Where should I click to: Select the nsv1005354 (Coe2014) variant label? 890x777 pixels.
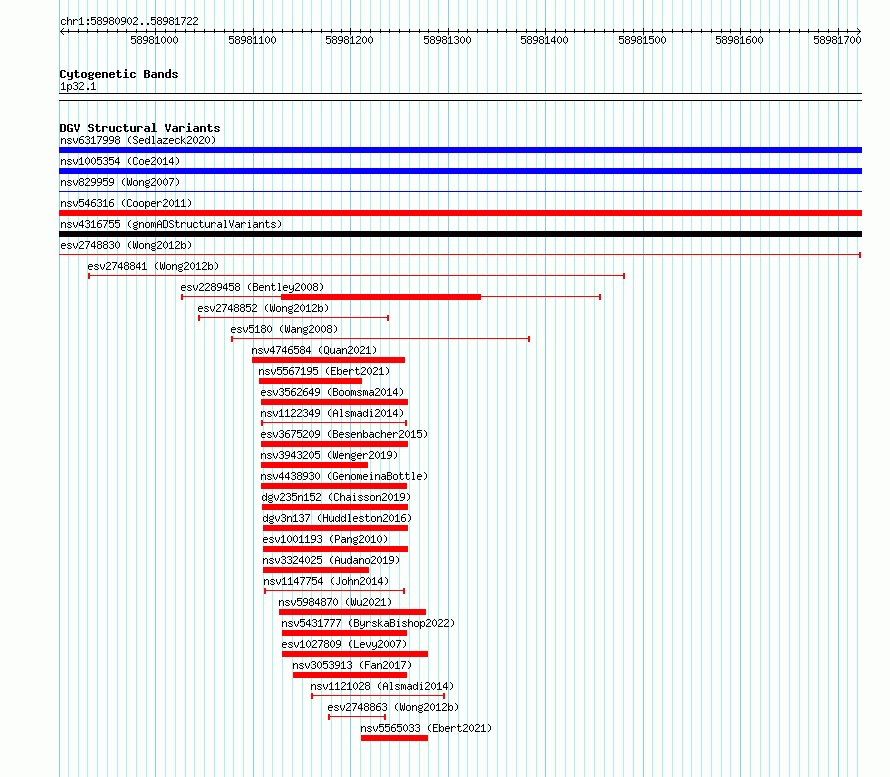(120, 161)
